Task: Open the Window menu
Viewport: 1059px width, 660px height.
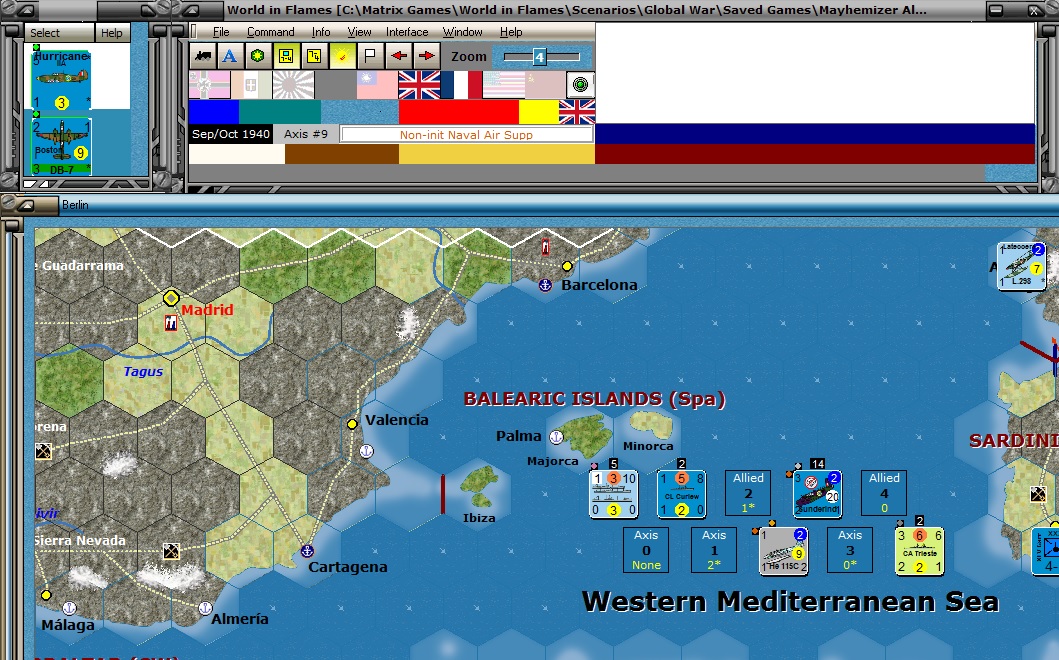Action: (462, 32)
